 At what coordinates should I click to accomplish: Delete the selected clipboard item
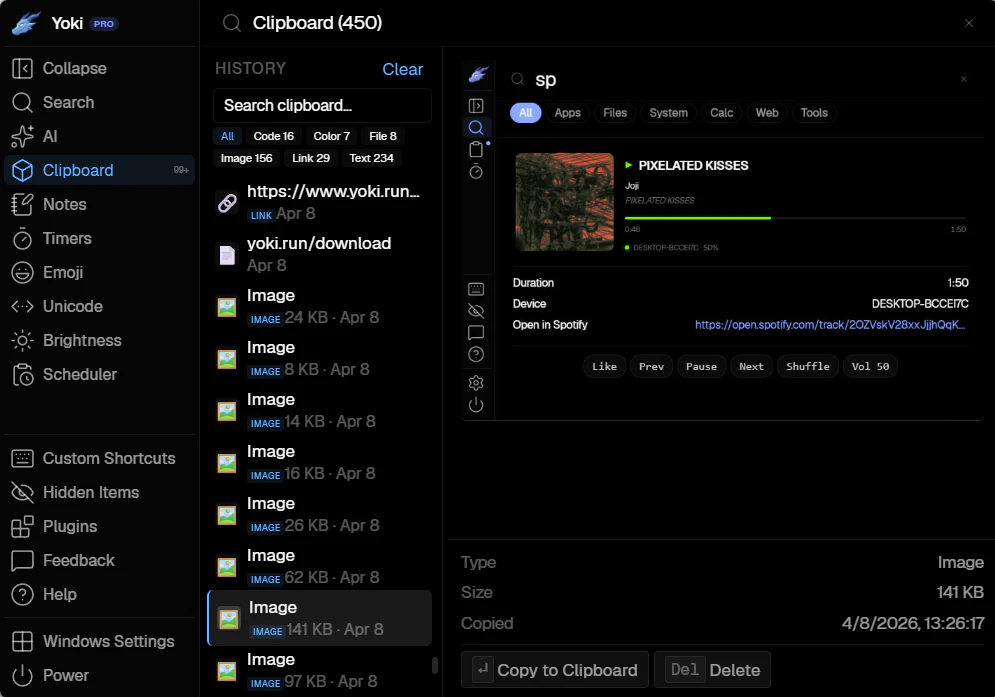pyautogui.click(x=712, y=670)
